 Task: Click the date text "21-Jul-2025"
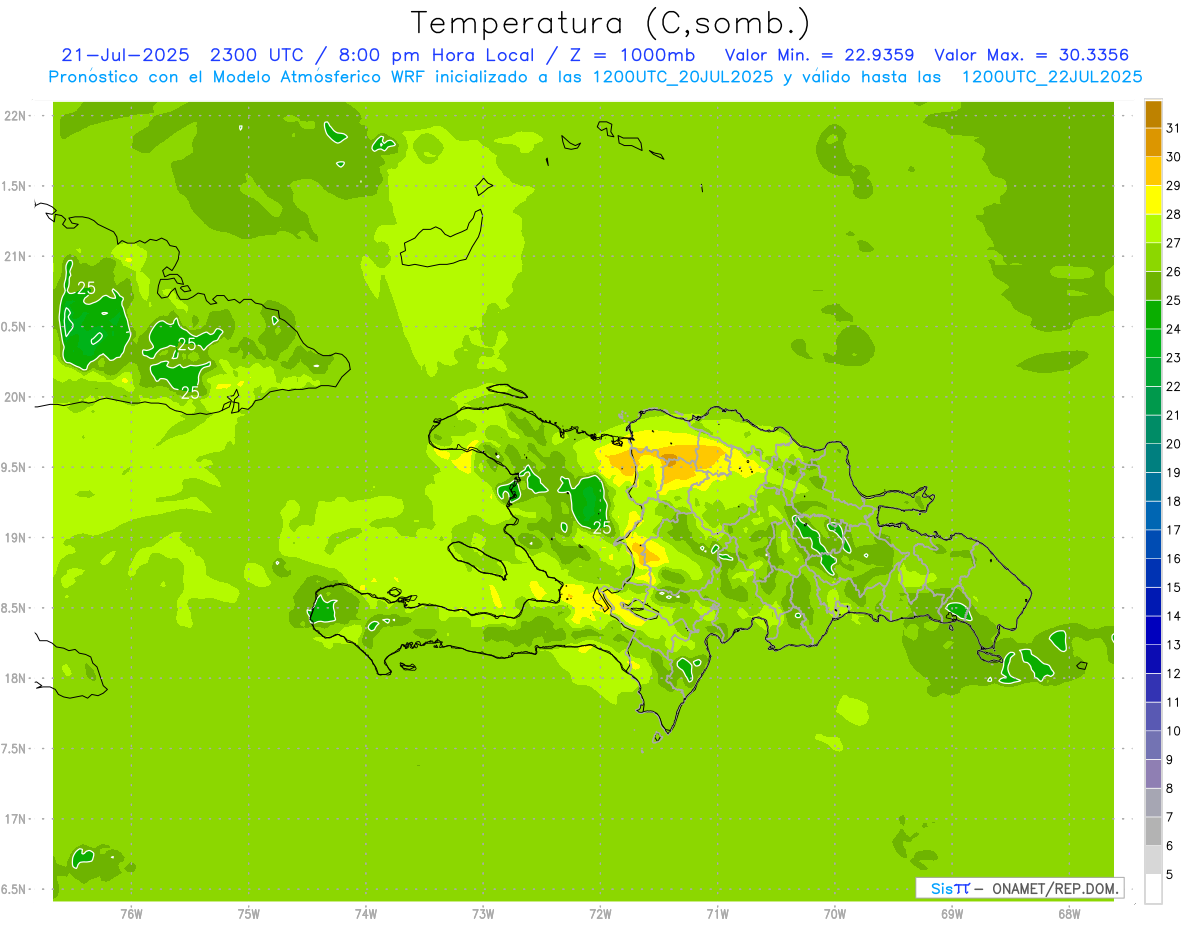[125, 55]
